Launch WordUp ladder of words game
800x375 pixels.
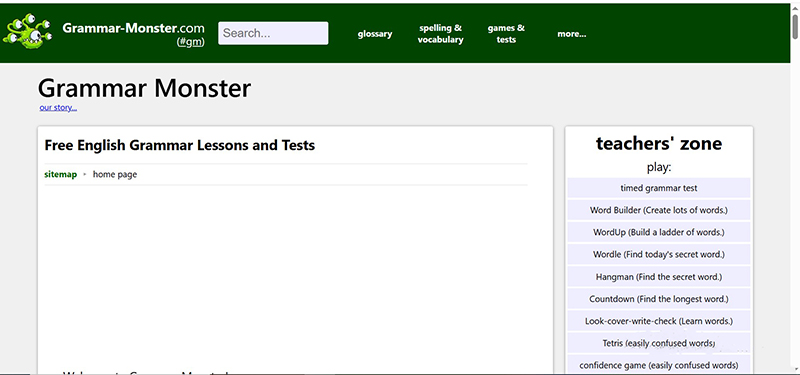click(x=659, y=232)
